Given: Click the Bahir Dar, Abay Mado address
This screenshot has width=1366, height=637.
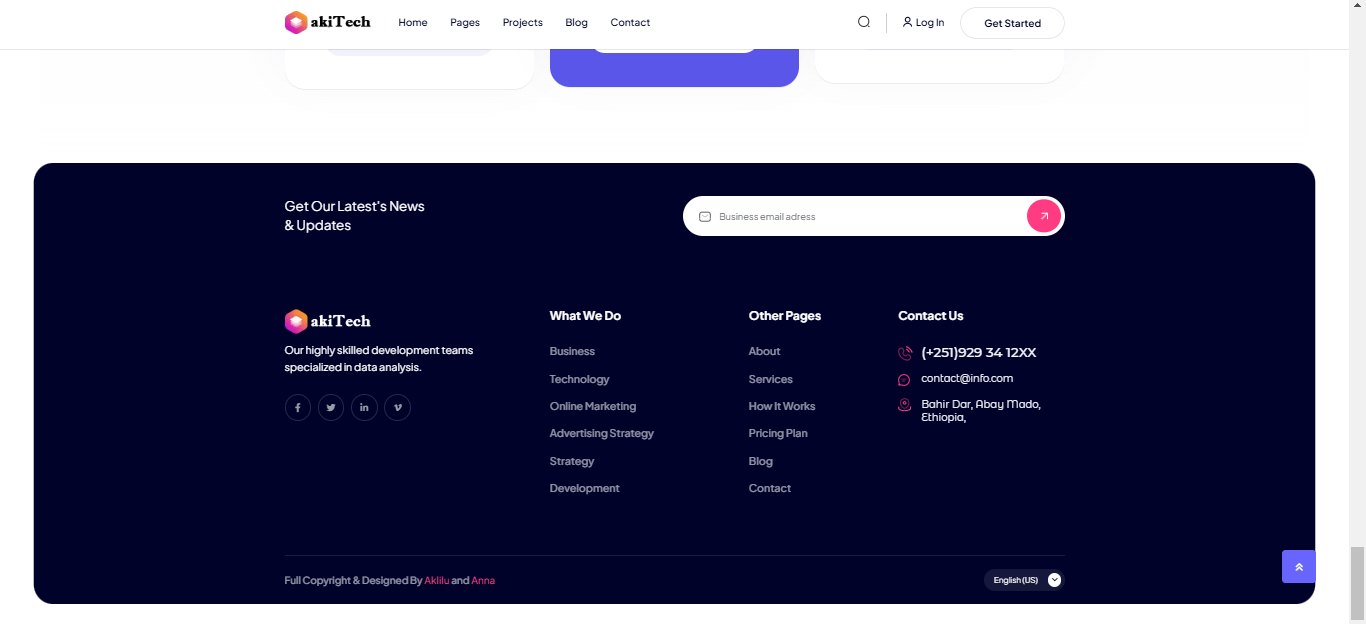Looking at the screenshot, I should 981,411.
